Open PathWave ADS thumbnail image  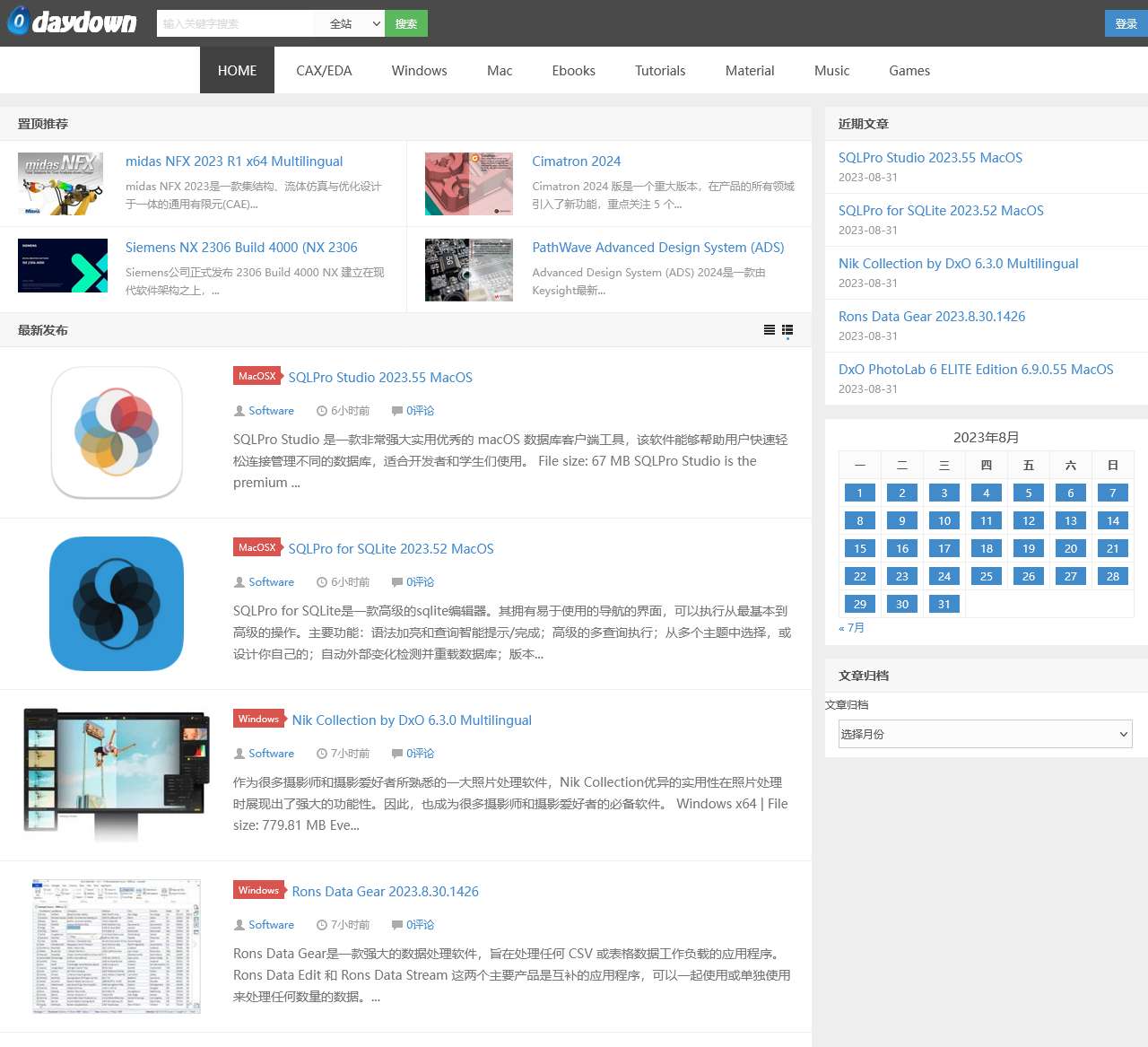click(x=469, y=270)
